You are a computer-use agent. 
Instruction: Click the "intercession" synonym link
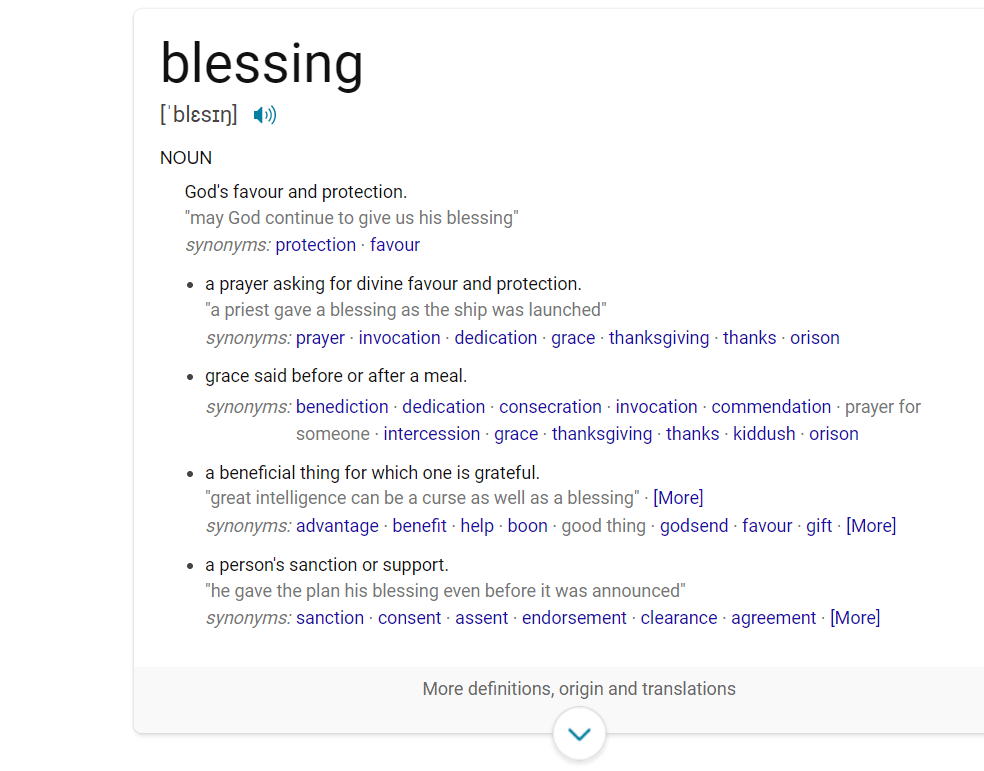coord(432,434)
